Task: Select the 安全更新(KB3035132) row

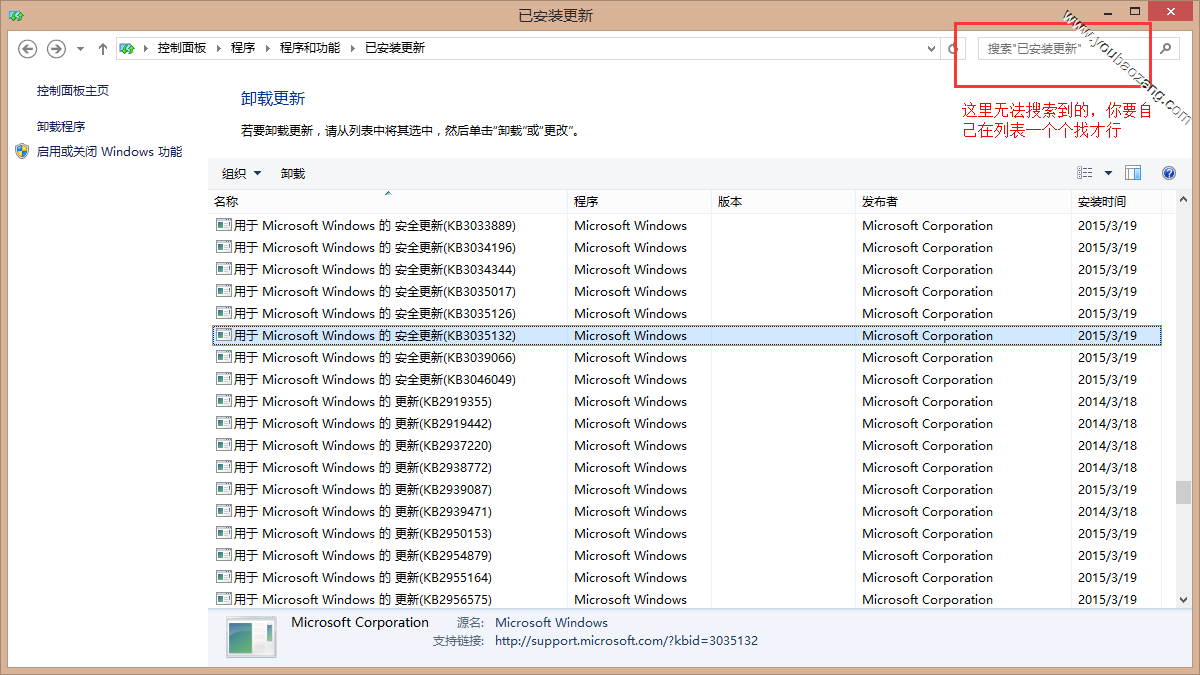Action: tap(687, 335)
